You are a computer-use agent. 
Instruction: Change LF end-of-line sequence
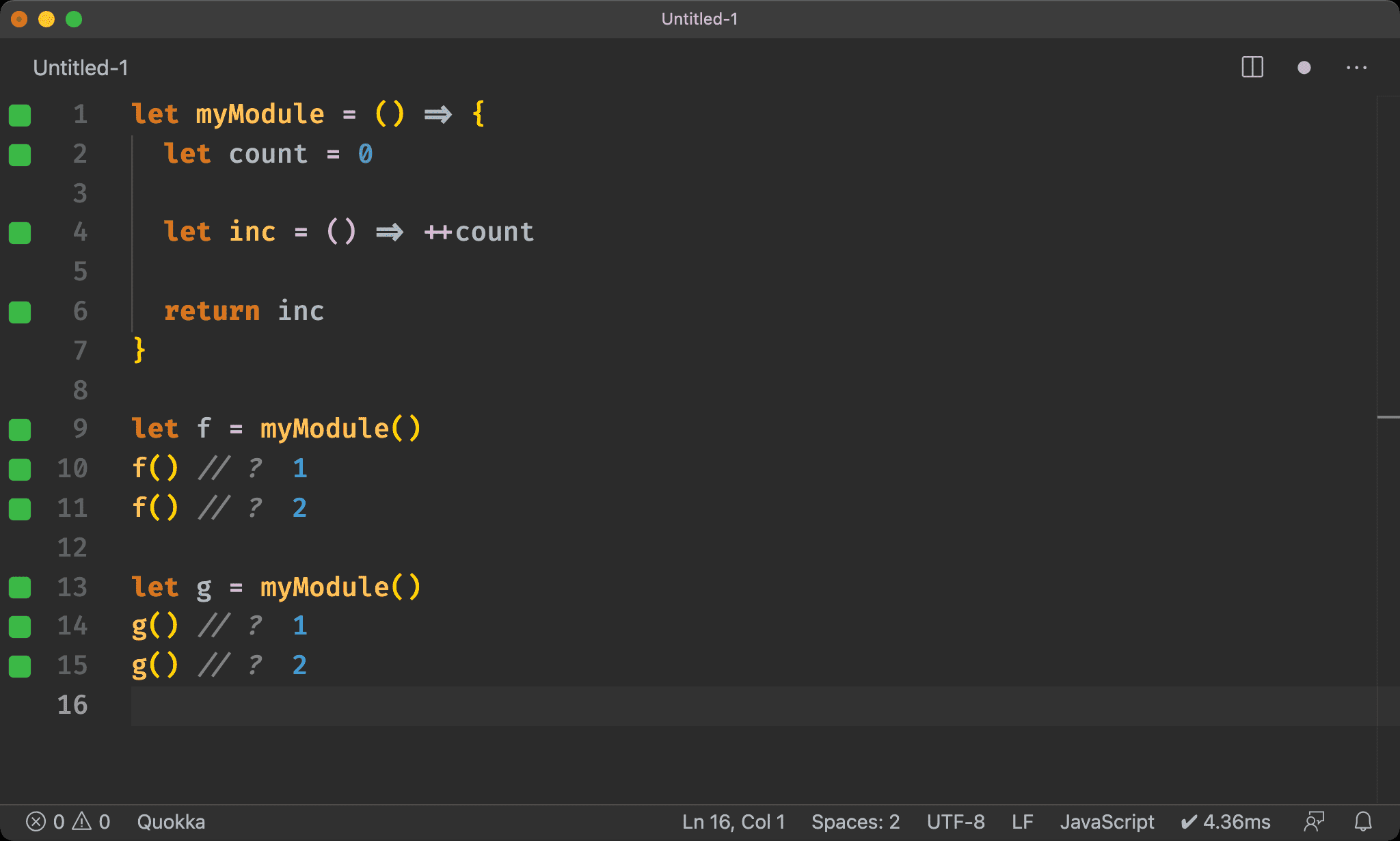pyautogui.click(x=1022, y=821)
